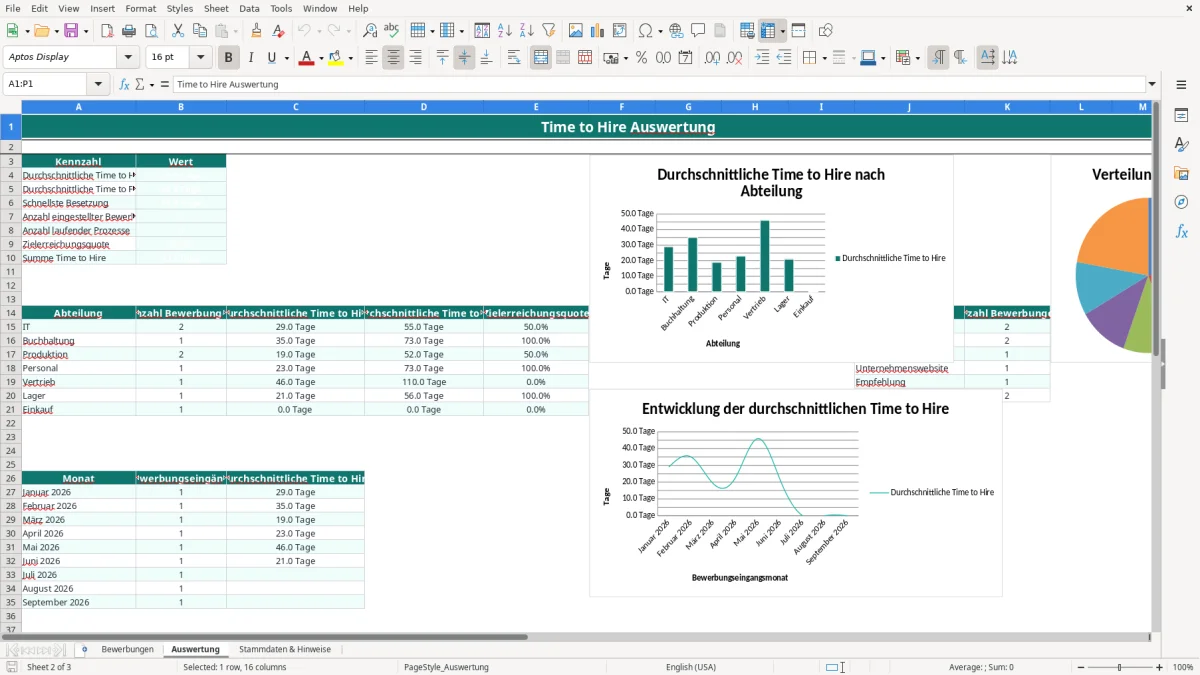Open the Sort dialog
This screenshot has height=675, width=1200.
[x=482, y=31]
